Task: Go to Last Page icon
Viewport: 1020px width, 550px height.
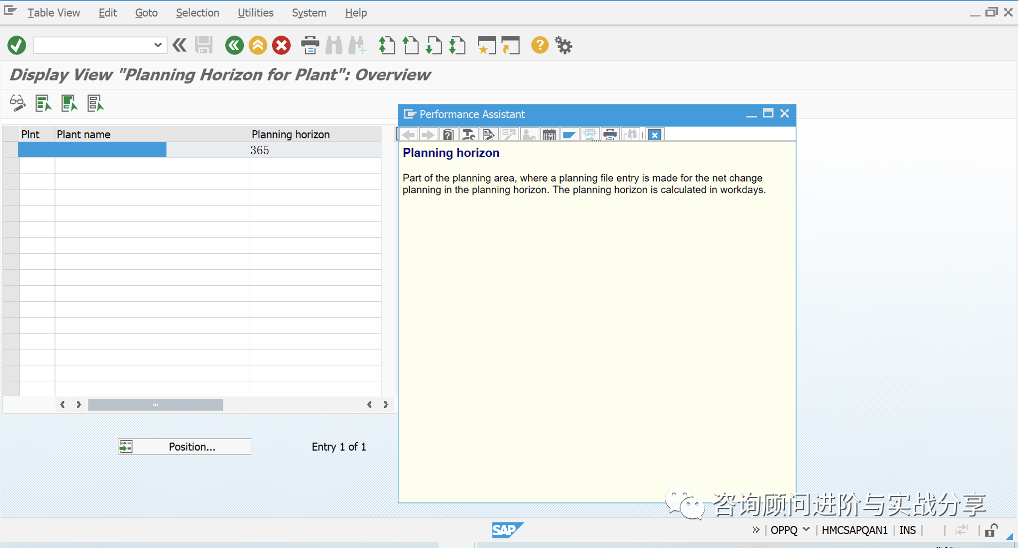Action: pyautogui.click(x=457, y=46)
